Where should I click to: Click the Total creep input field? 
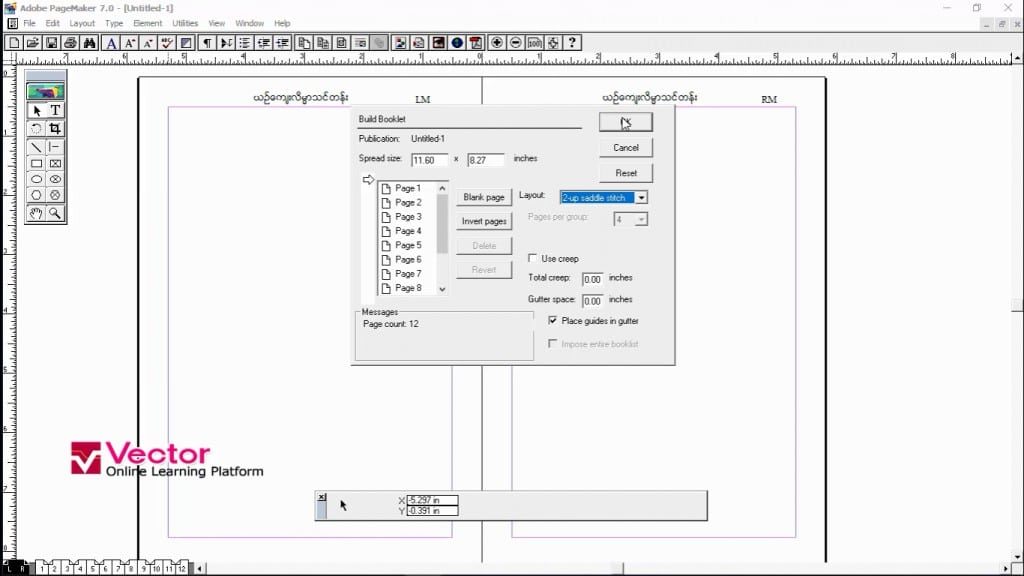point(592,279)
